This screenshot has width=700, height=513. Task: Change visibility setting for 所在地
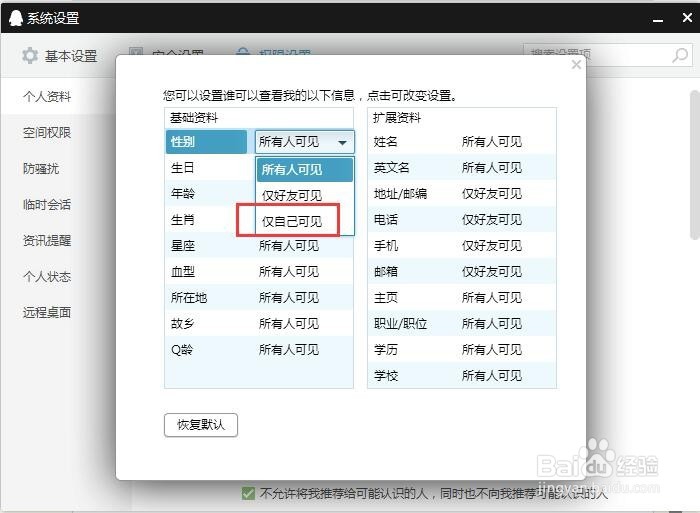click(x=289, y=298)
